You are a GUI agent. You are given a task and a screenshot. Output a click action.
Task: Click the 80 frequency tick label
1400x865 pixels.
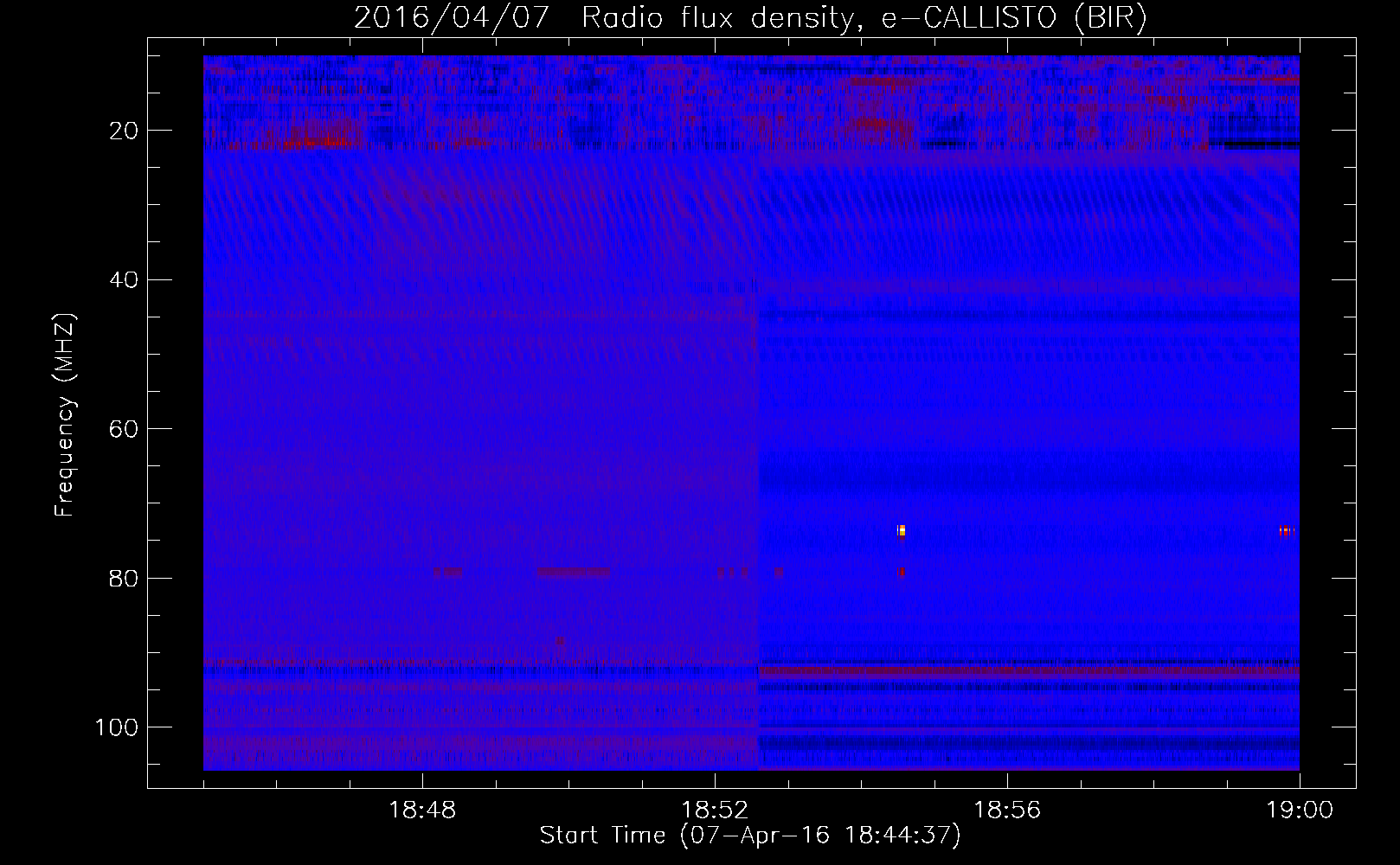tap(124, 579)
